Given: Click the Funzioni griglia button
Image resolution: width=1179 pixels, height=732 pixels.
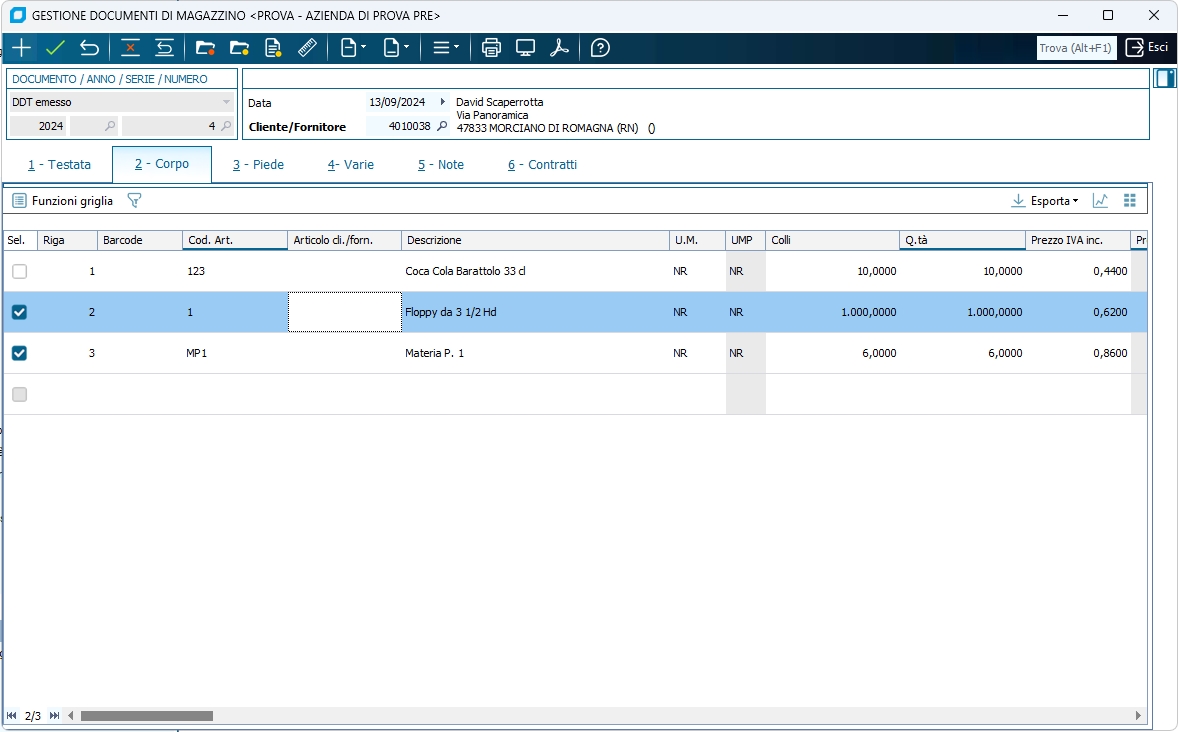Looking at the screenshot, I should click(62, 201).
